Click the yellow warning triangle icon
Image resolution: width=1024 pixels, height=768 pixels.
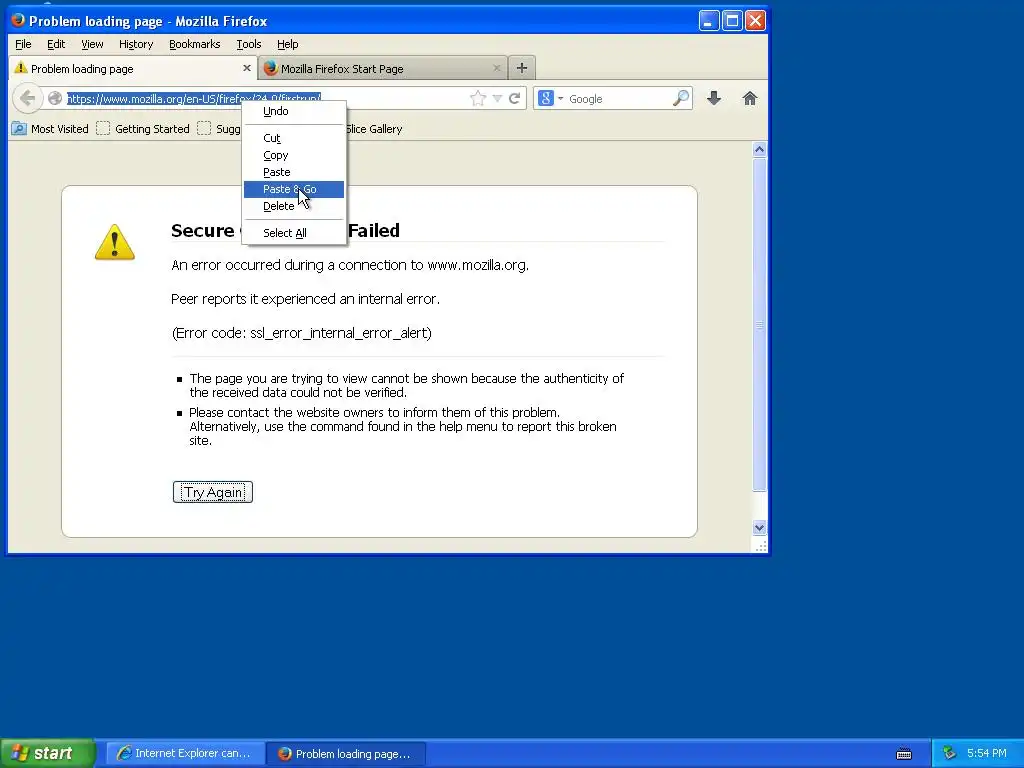(115, 242)
